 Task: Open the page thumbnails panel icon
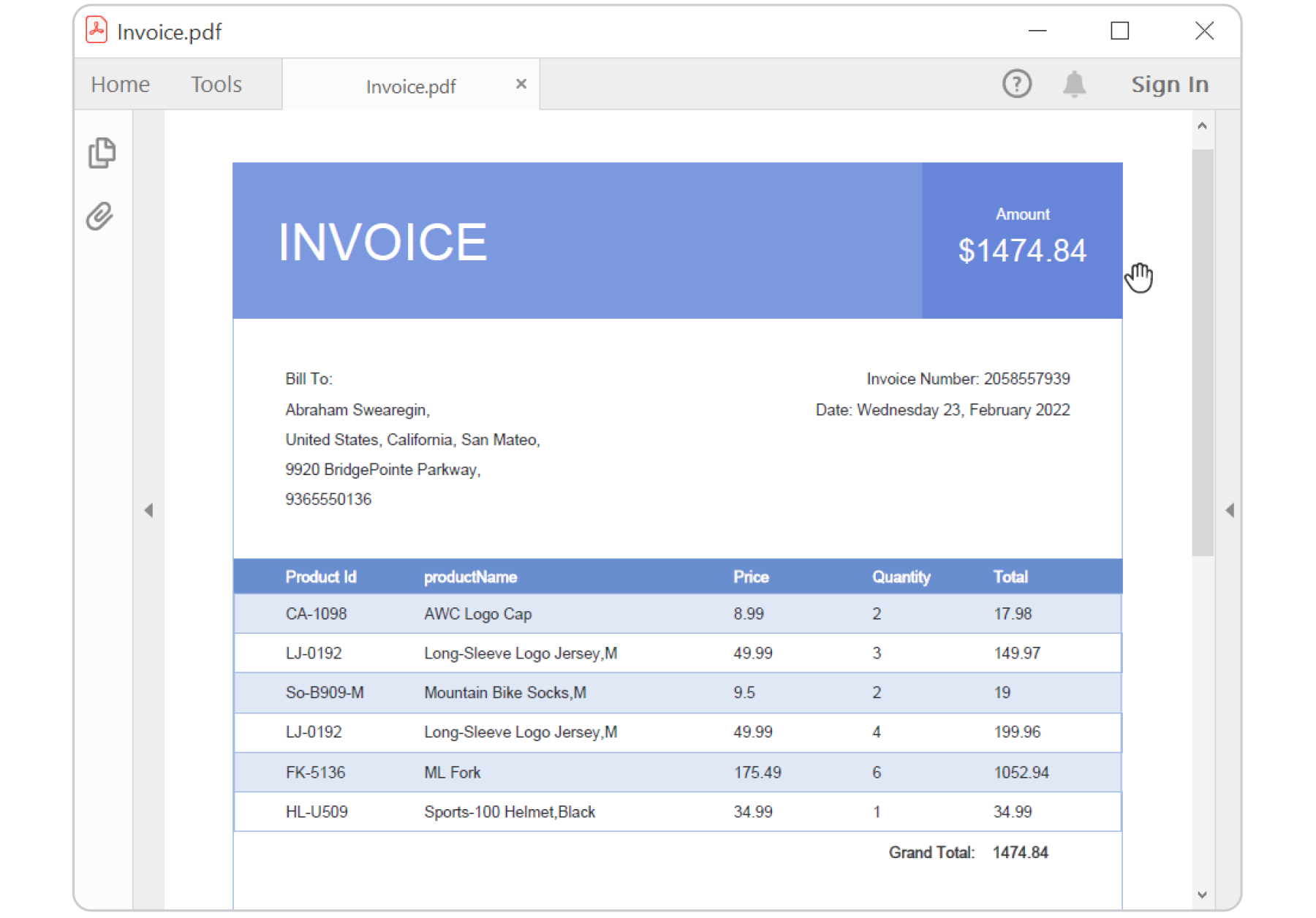(102, 153)
